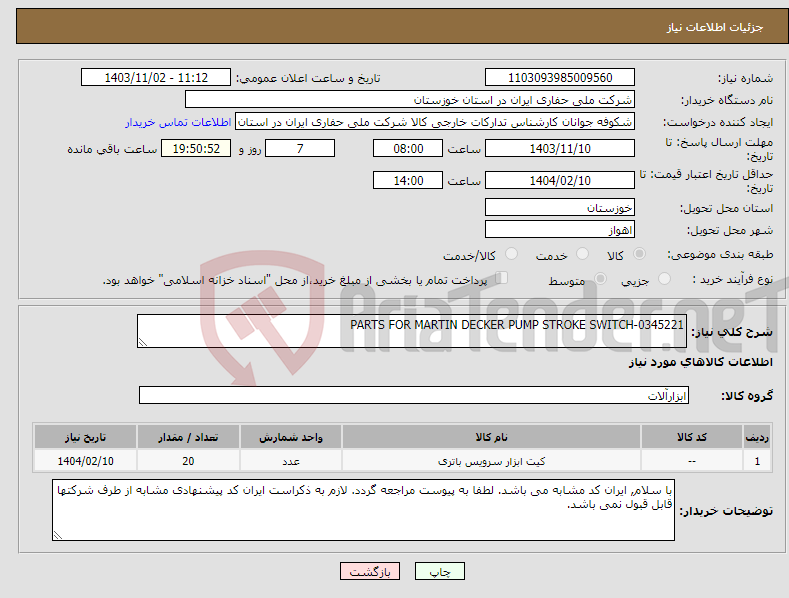Click the resize handle of the description box

click(143, 342)
